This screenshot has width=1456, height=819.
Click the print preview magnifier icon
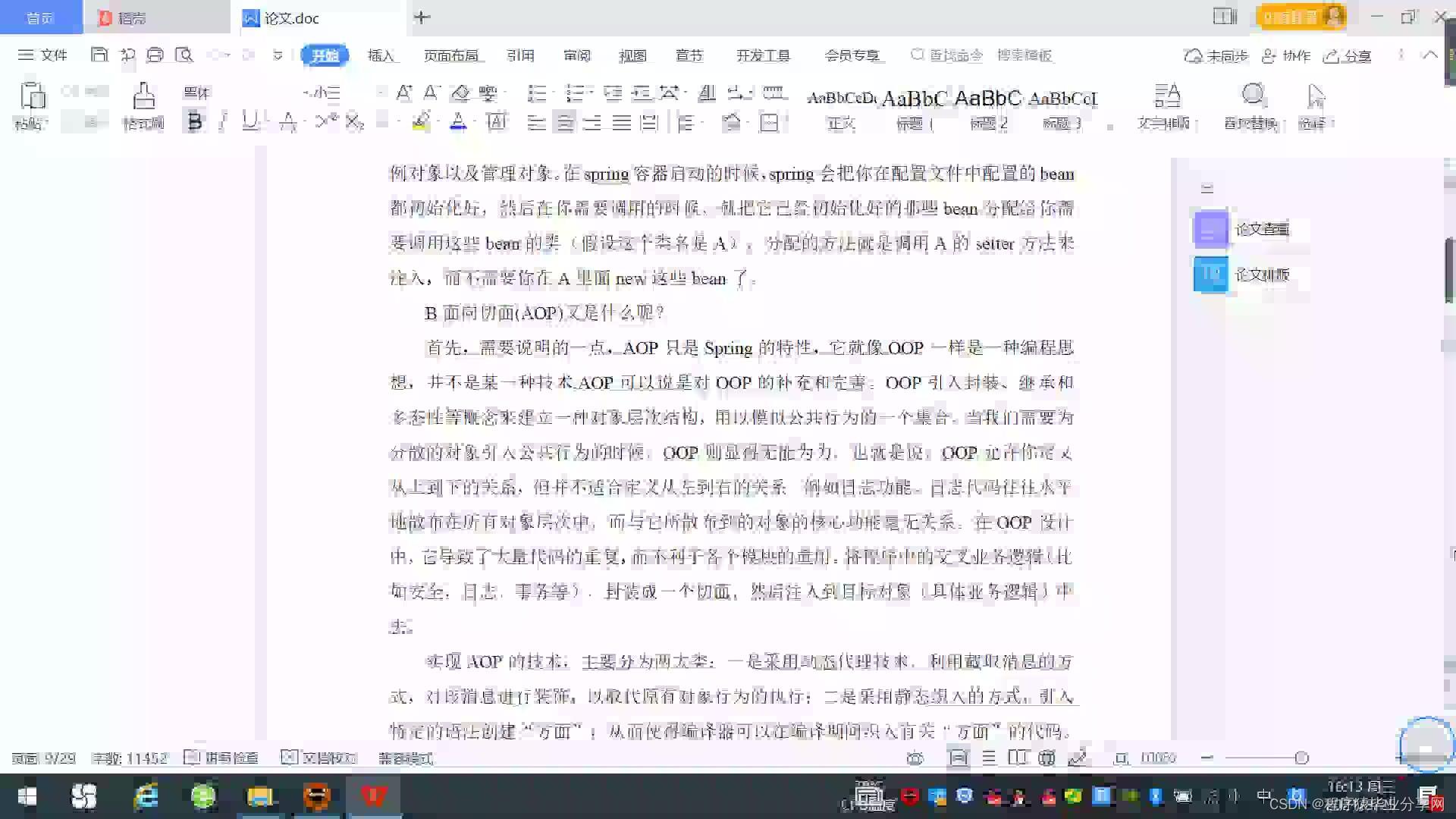pos(184,55)
